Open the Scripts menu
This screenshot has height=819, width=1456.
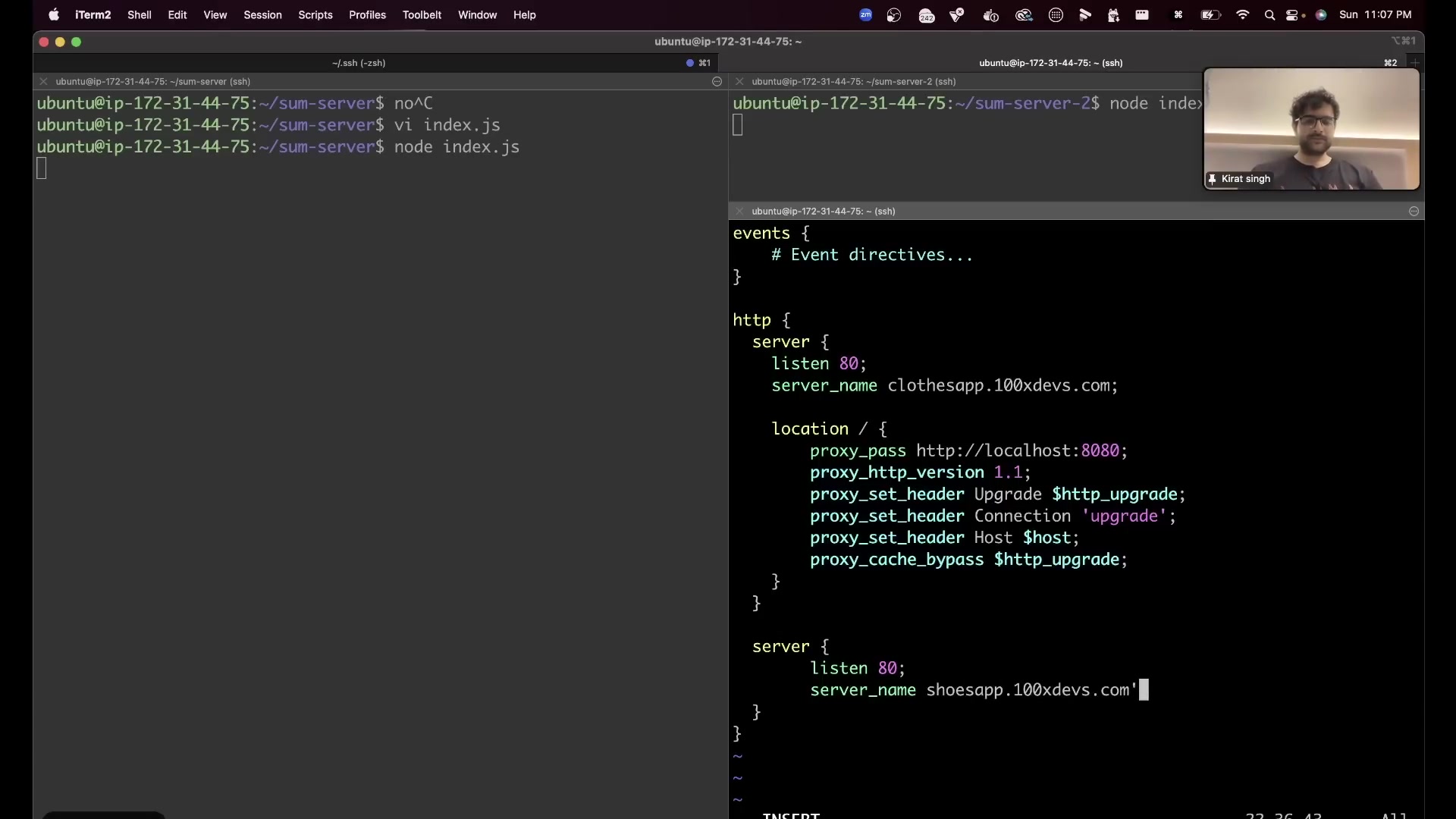315,14
